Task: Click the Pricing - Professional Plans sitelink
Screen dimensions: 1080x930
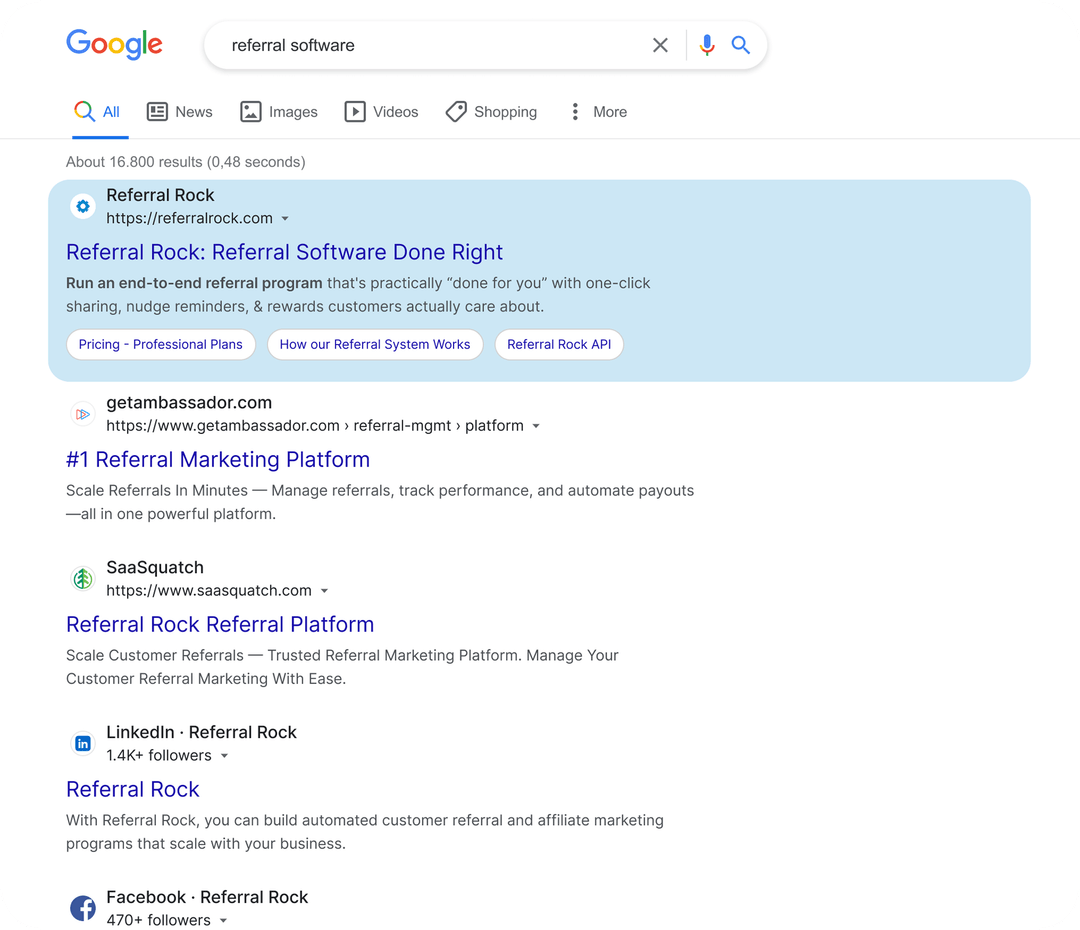Action: [x=161, y=344]
